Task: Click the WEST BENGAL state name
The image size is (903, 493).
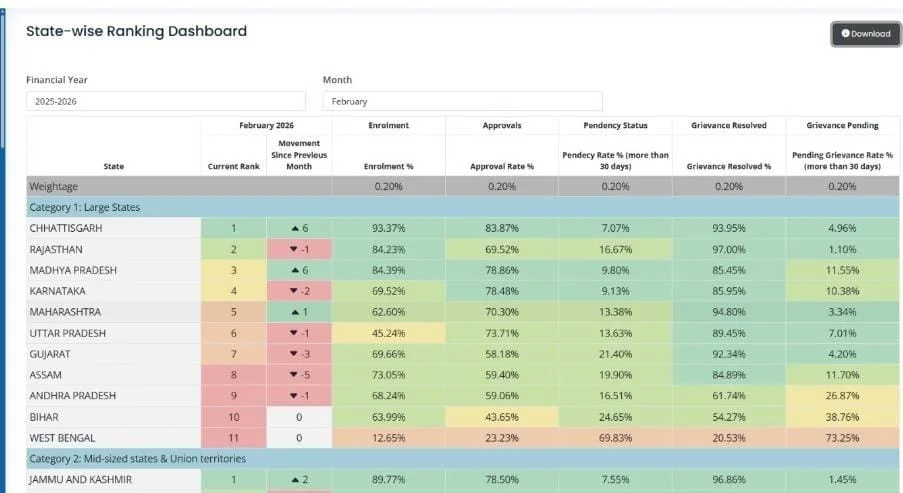Action: pyautogui.click(x=63, y=438)
